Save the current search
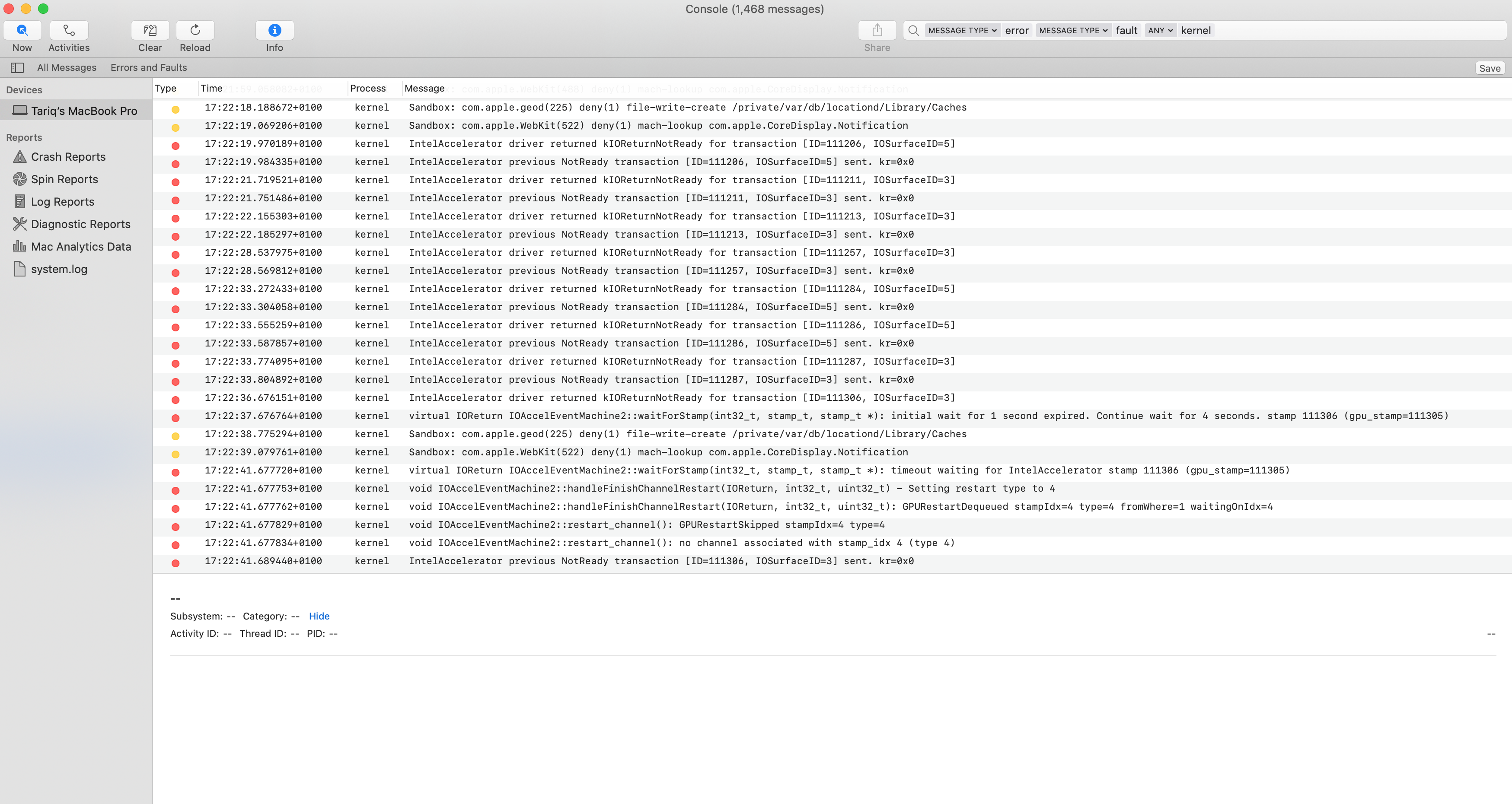Screen dimensions: 1512x804 (x=1489, y=68)
